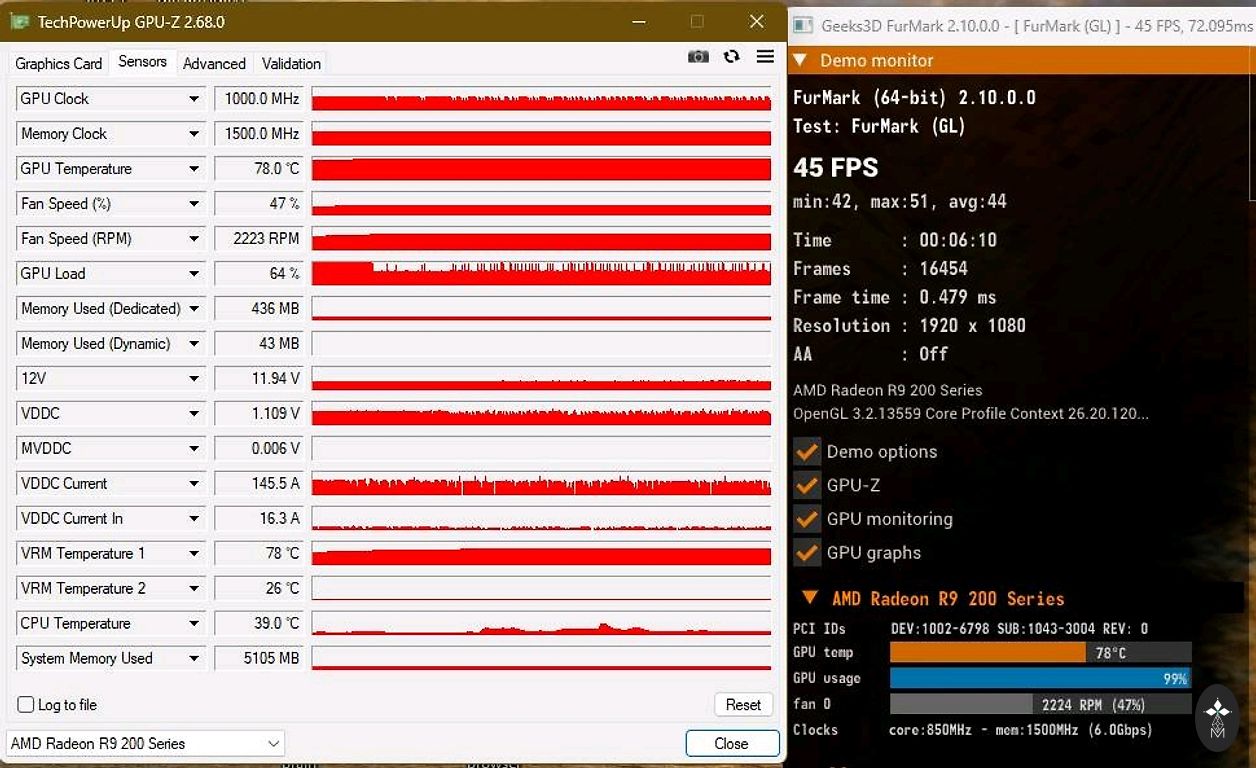Viewport: 1256px width, 768px height.
Task: Click the GPU-Z screenshot camera icon
Action: (698, 57)
